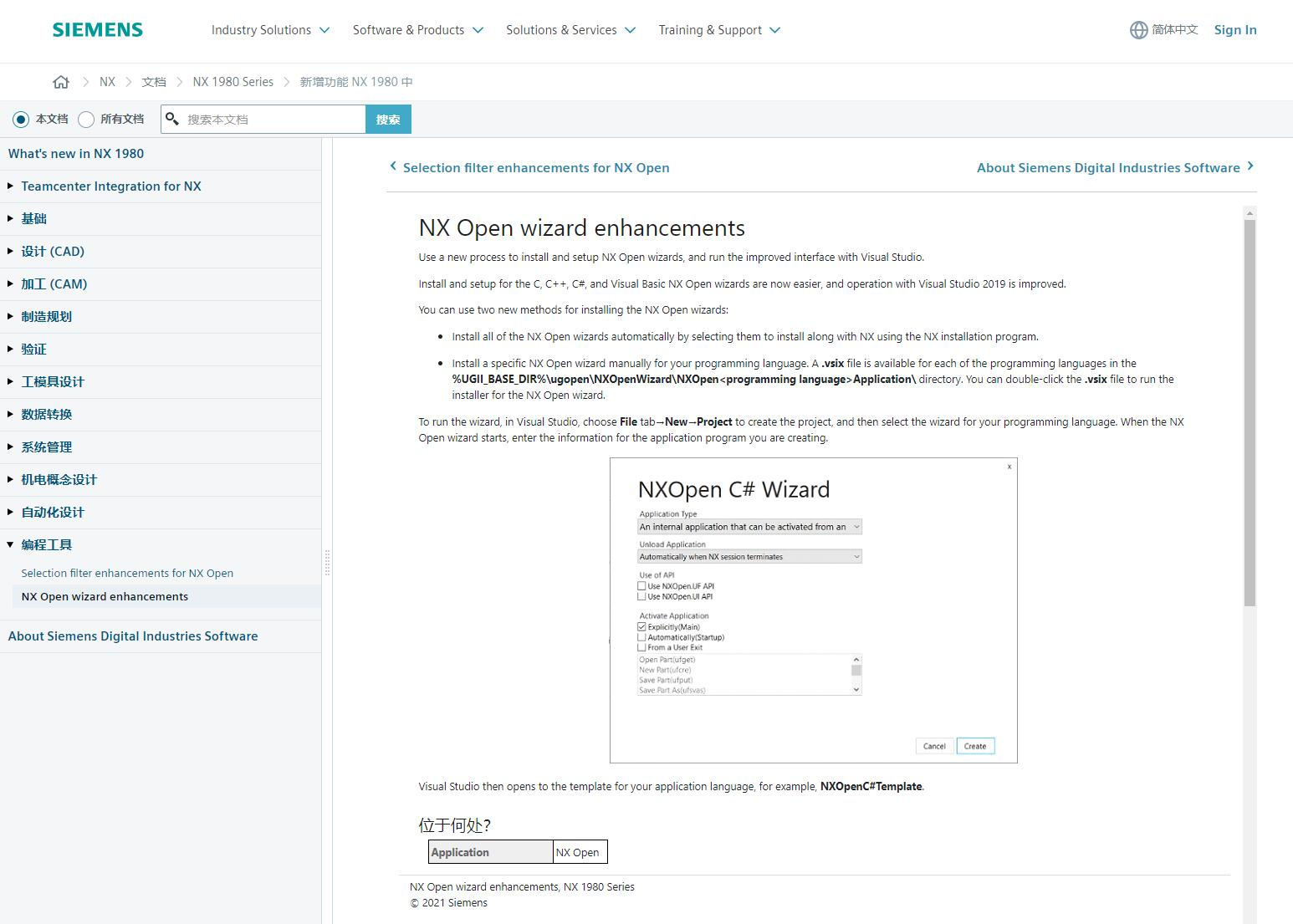
Task: Click the magnifier icon in search box
Action: 172,119
